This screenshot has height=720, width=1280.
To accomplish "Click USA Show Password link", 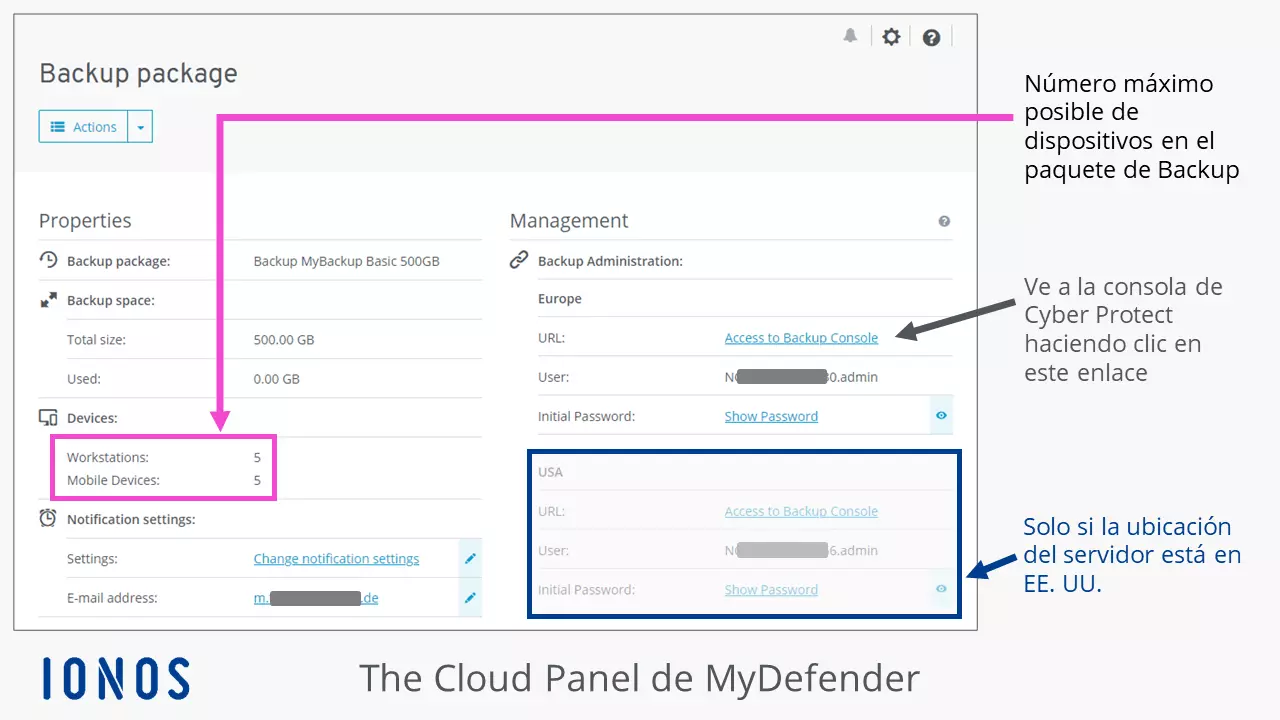I will point(771,590).
